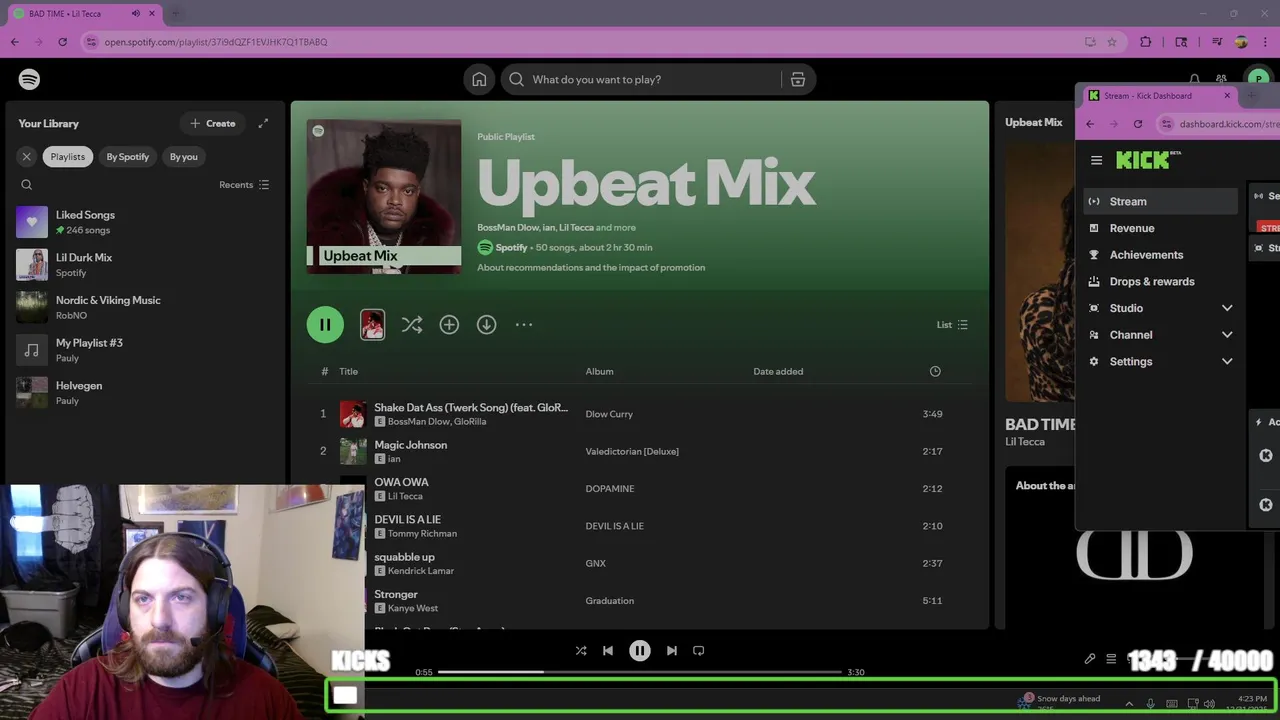Open Chrome extensions puzzle icon
Screen dimensions: 1280x720
tap(1146, 42)
